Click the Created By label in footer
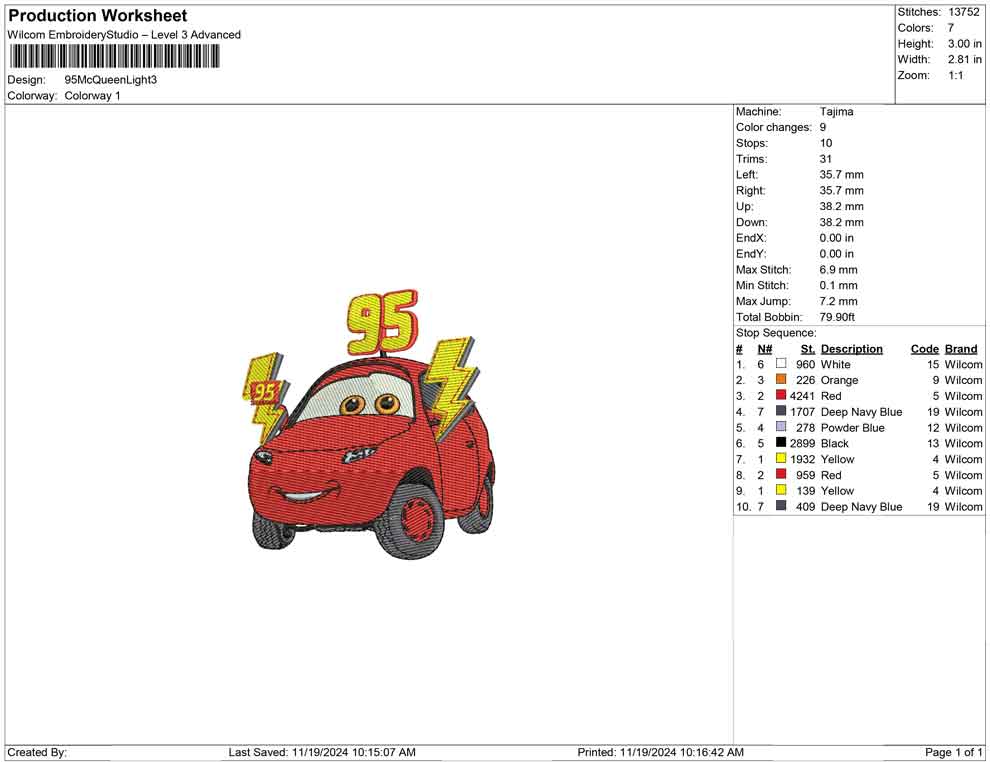990x762 pixels. [37, 752]
